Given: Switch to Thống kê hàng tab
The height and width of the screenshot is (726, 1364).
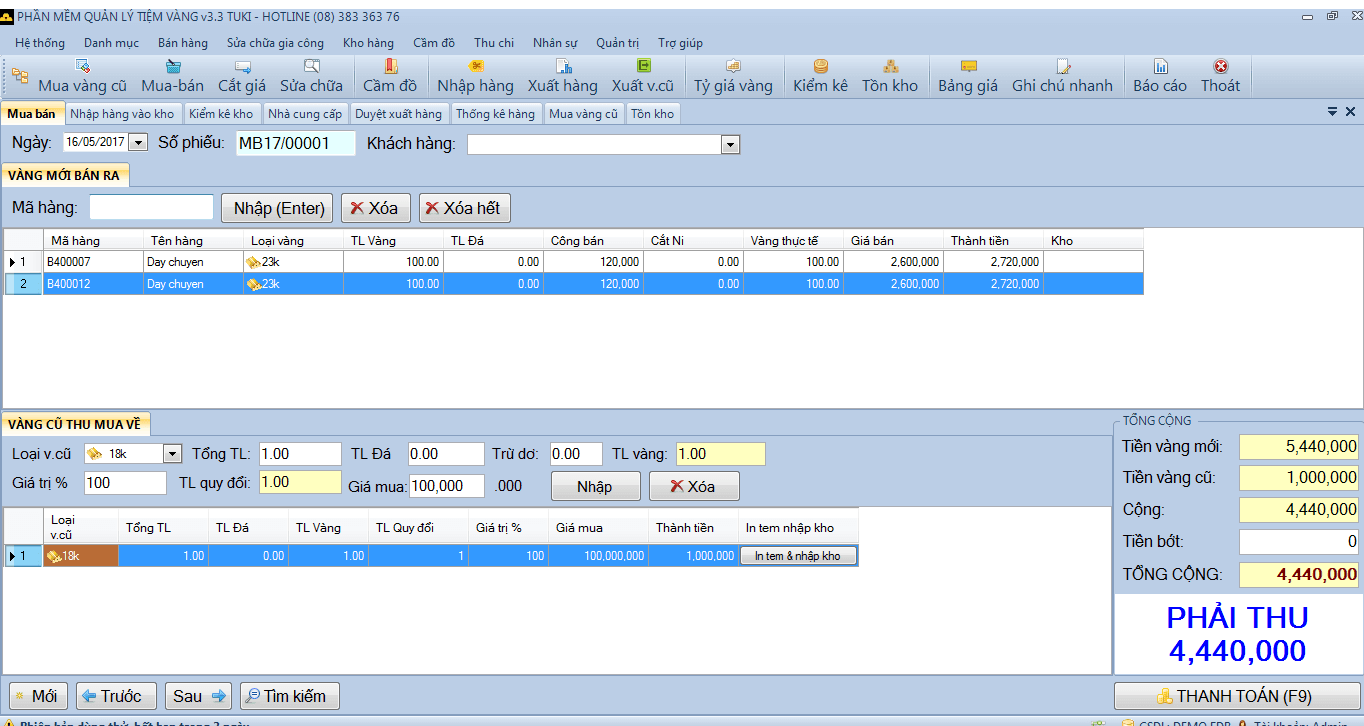Looking at the screenshot, I should point(495,114).
